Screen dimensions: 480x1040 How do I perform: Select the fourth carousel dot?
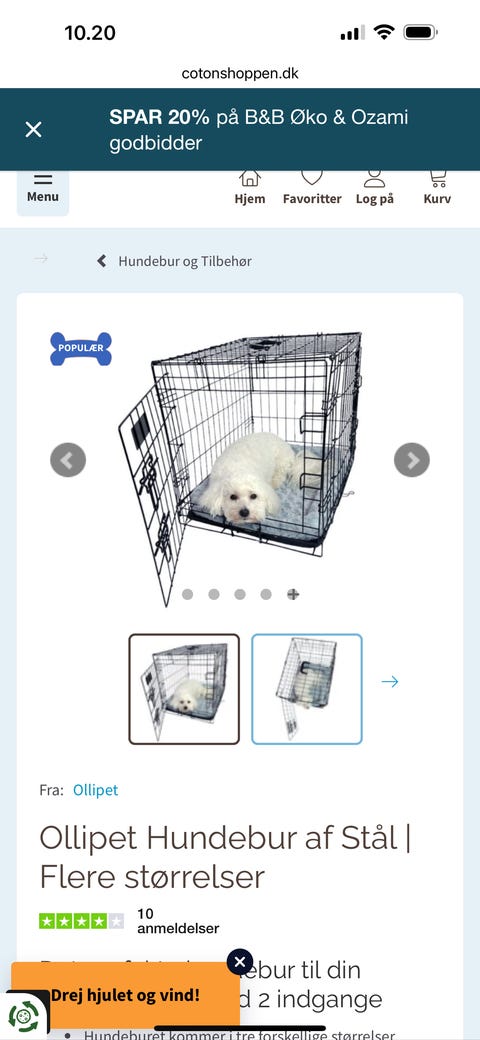pyautogui.click(x=266, y=594)
